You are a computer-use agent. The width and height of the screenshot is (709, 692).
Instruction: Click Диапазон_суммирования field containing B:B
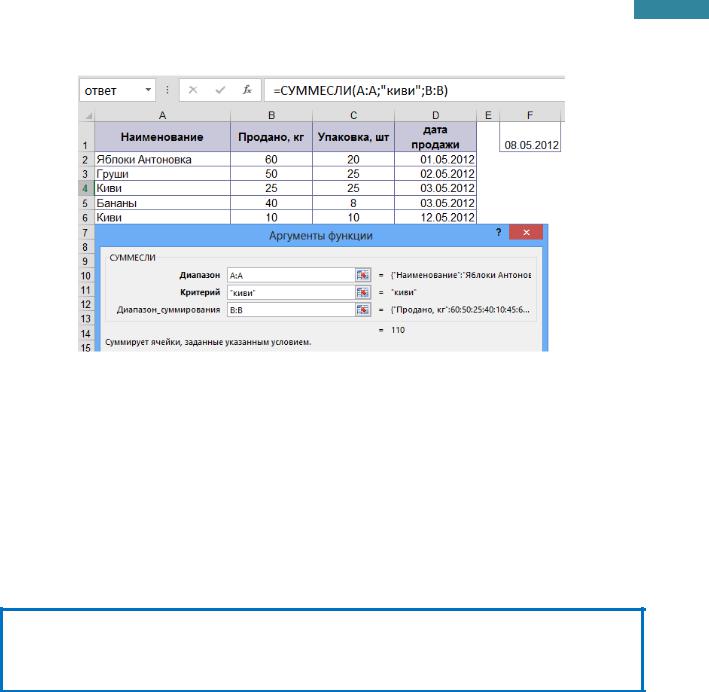tap(291, 310)
